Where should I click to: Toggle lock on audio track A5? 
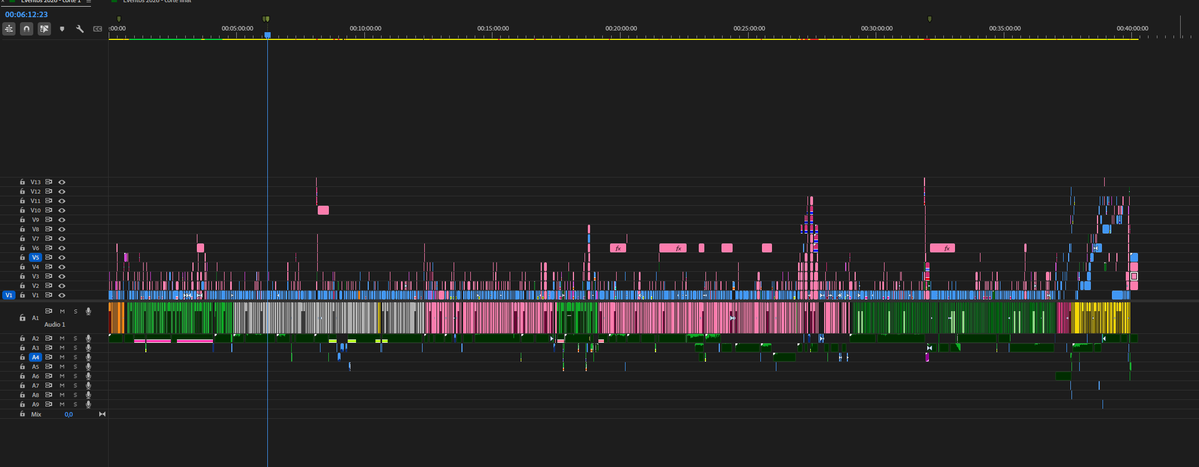point(23,367)
